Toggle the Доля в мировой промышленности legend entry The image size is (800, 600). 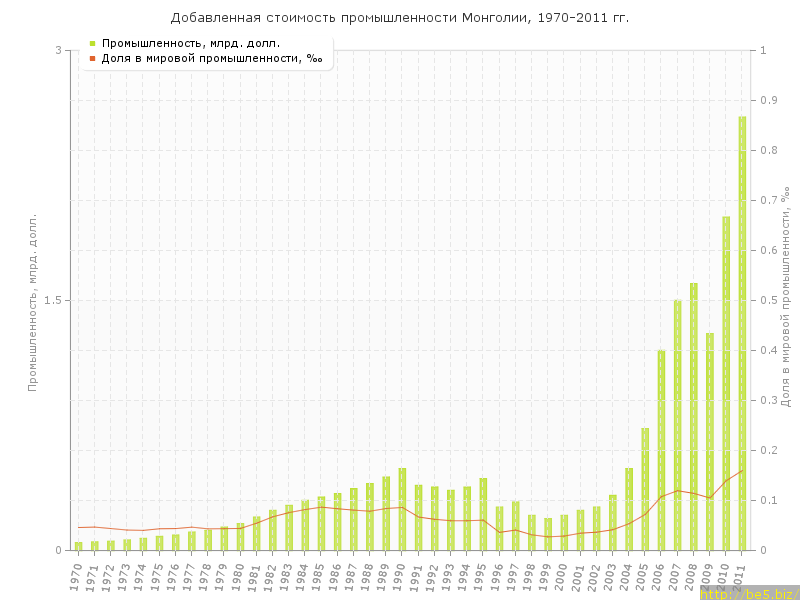[x=211, y=58]
